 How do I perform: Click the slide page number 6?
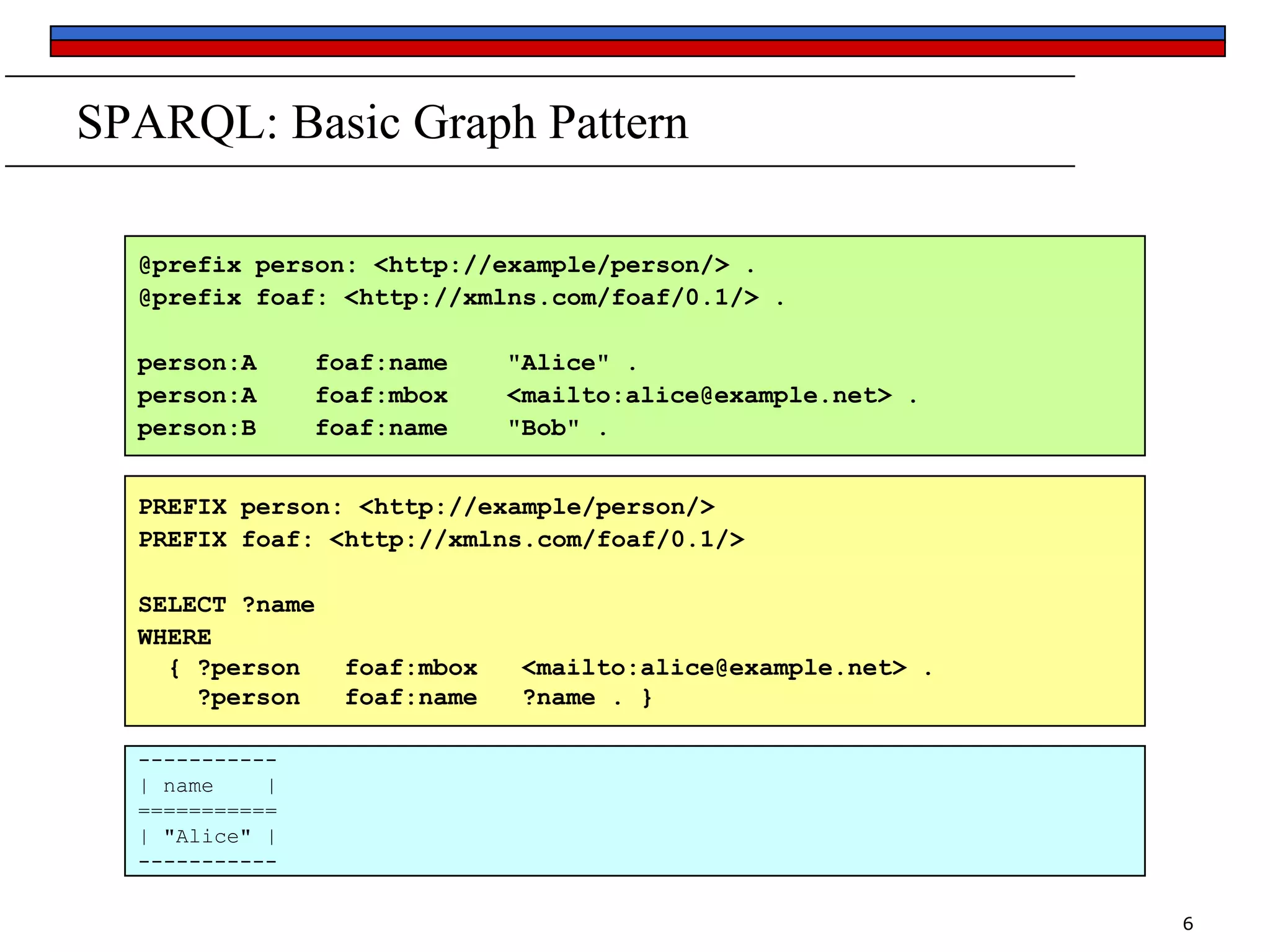(x=1188, y=923)
